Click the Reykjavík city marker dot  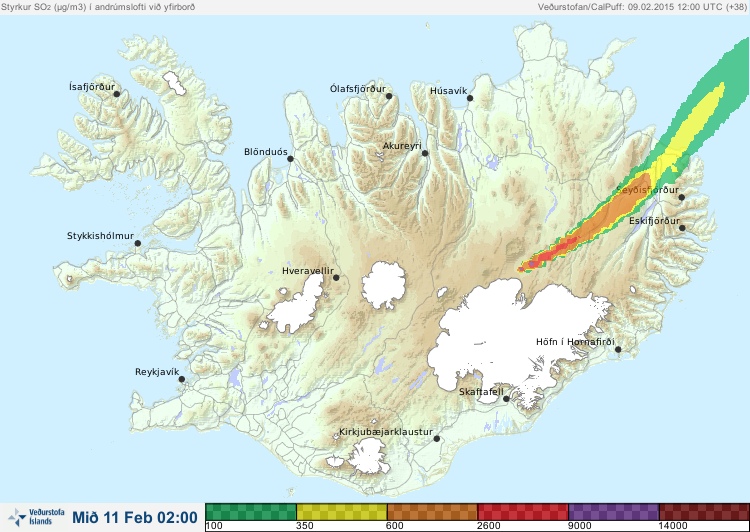coord(182,379)
